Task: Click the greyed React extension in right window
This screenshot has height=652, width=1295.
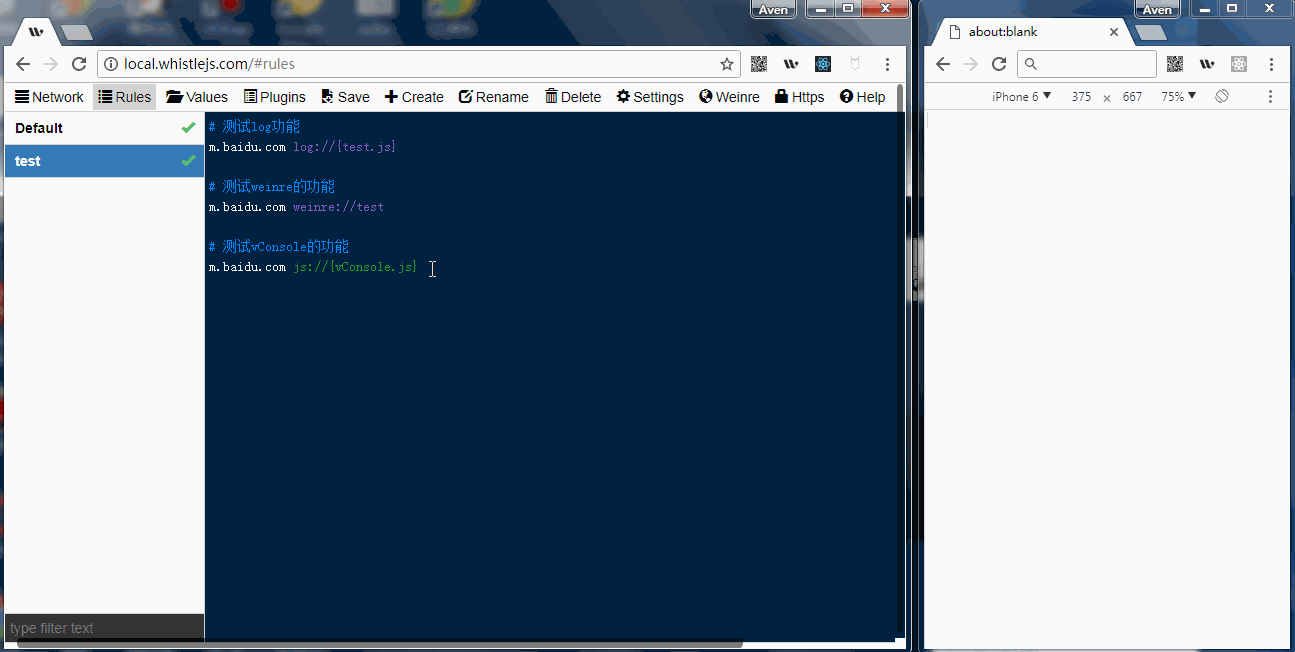Action: 1239,64
